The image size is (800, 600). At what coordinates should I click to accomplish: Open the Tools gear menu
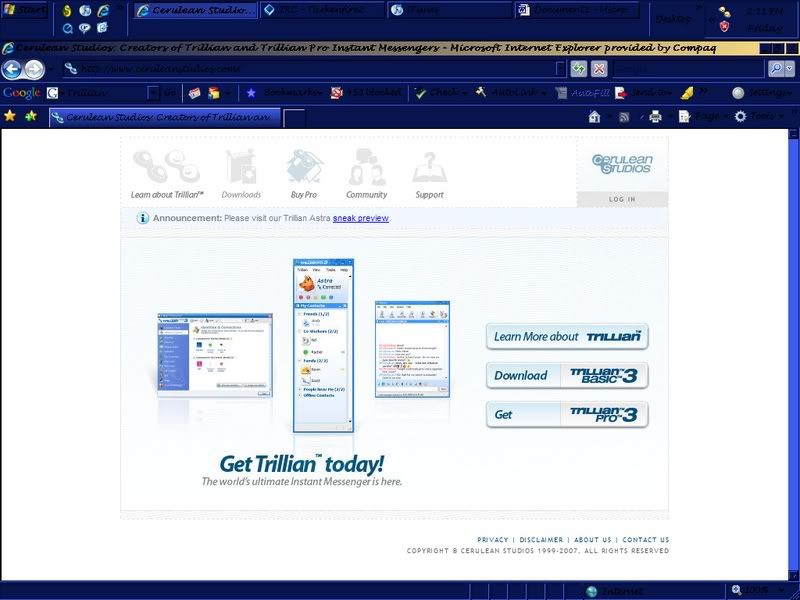point(757,117)
